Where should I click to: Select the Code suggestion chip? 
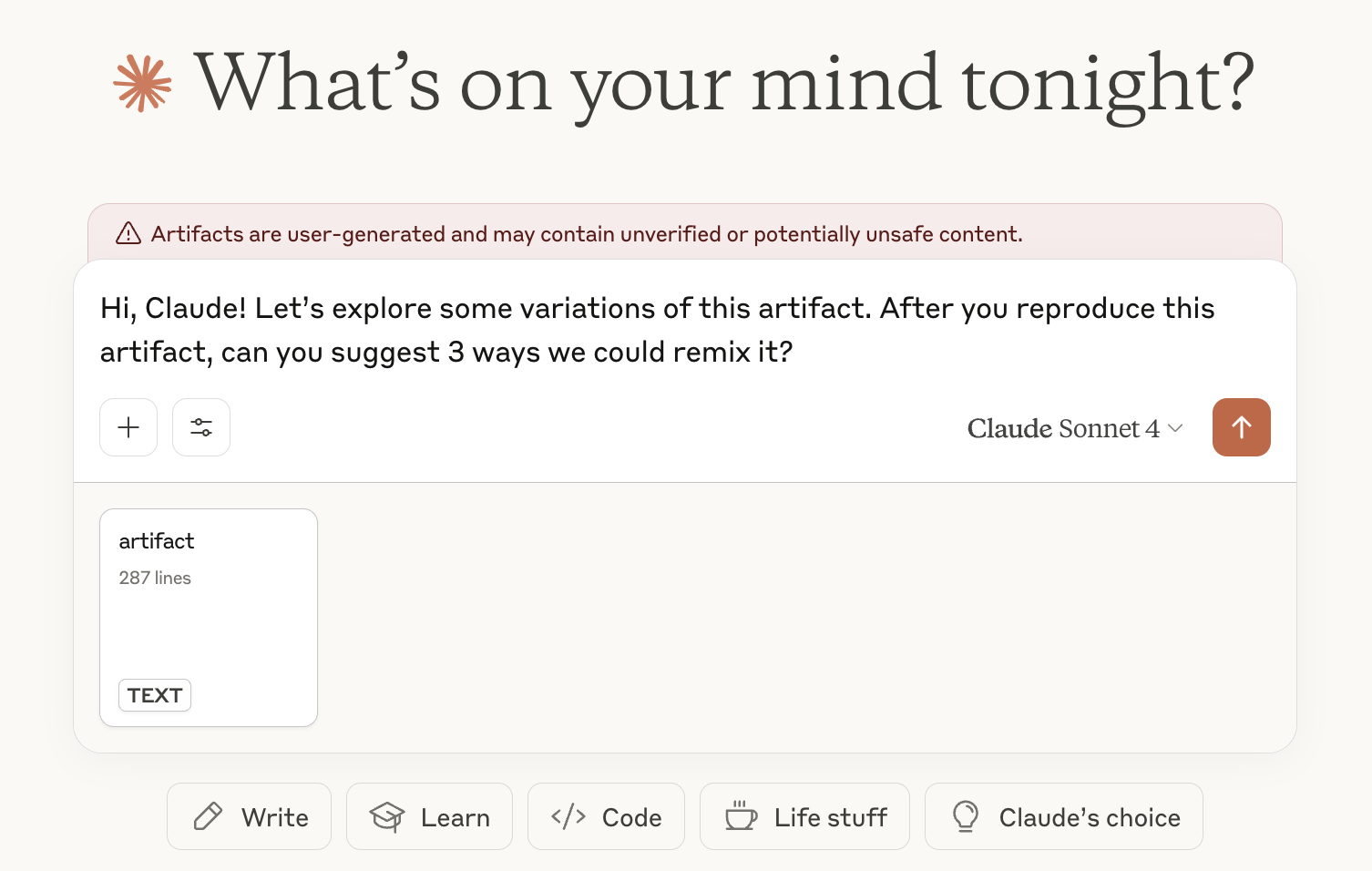pos(606,816)
